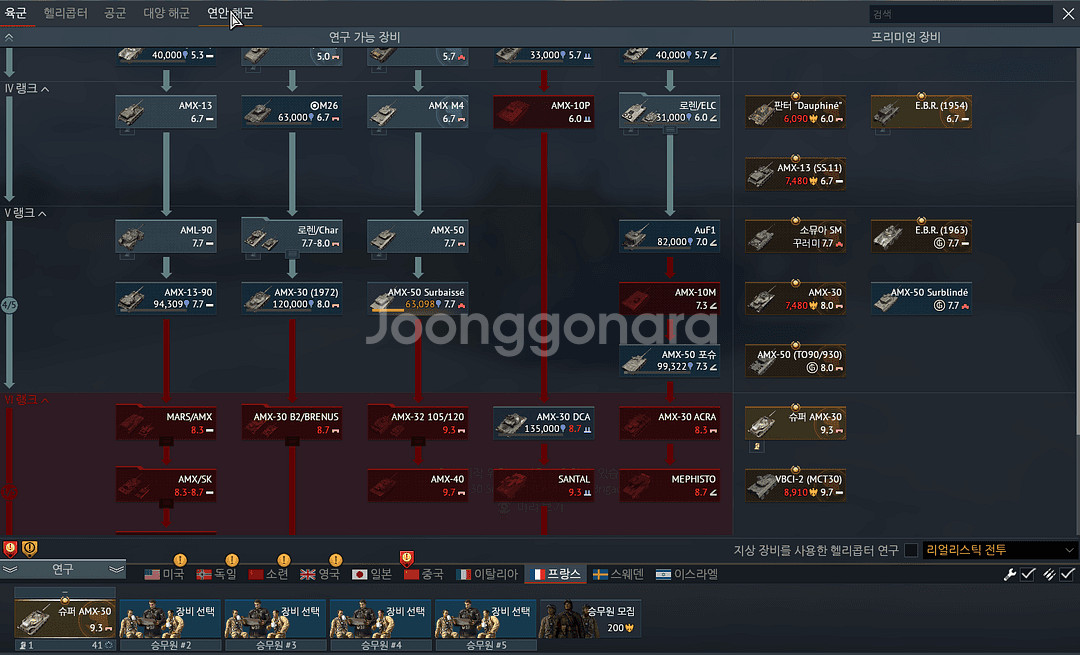Viewport: 1080px width, 655px height.
Task: Expand the 로렌/ELC vehicle group
Action: tap(669, 130)
